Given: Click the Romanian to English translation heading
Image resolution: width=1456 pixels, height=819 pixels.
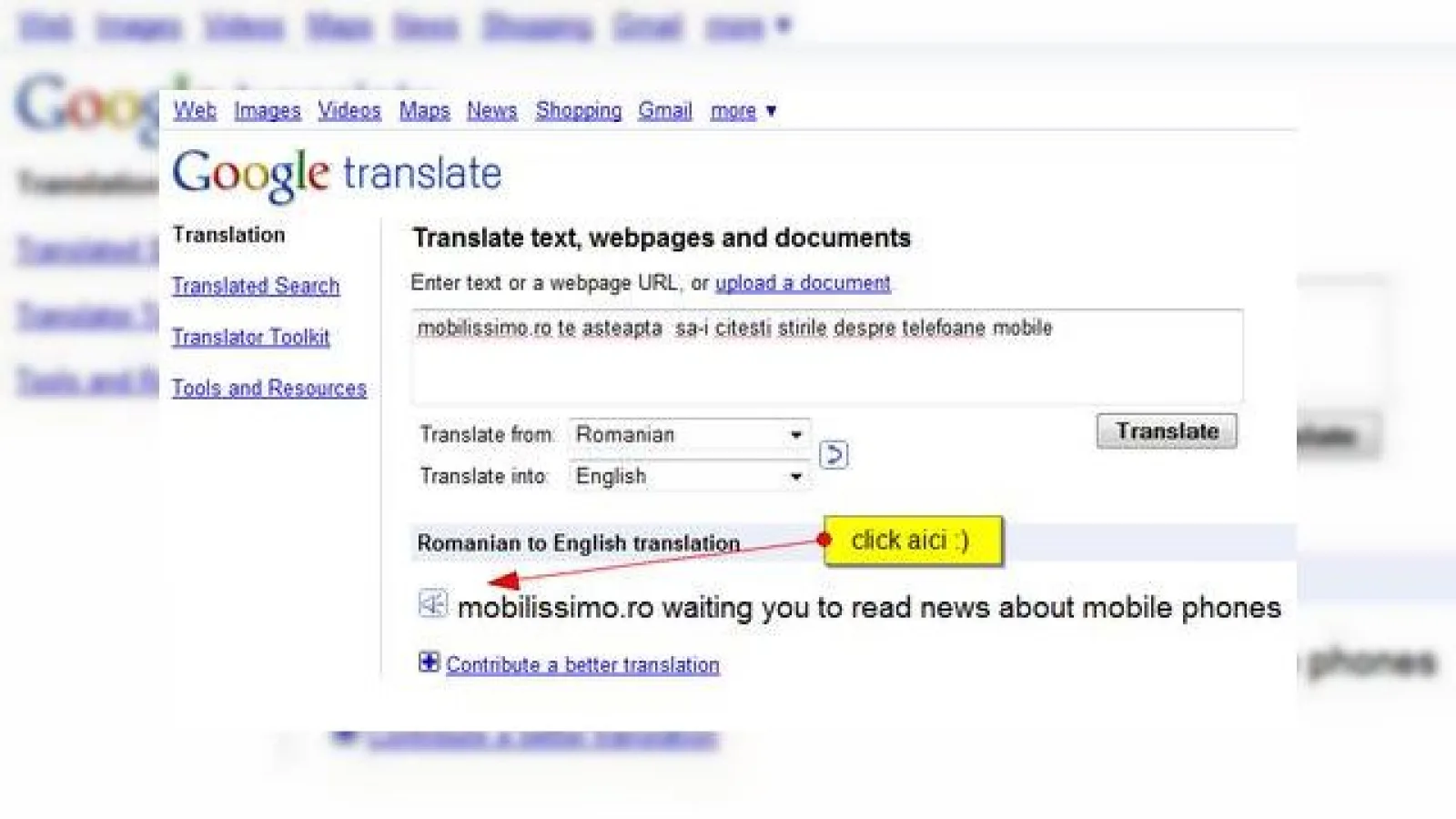Looking at the screenshot, I should click(x=578, y=543).
